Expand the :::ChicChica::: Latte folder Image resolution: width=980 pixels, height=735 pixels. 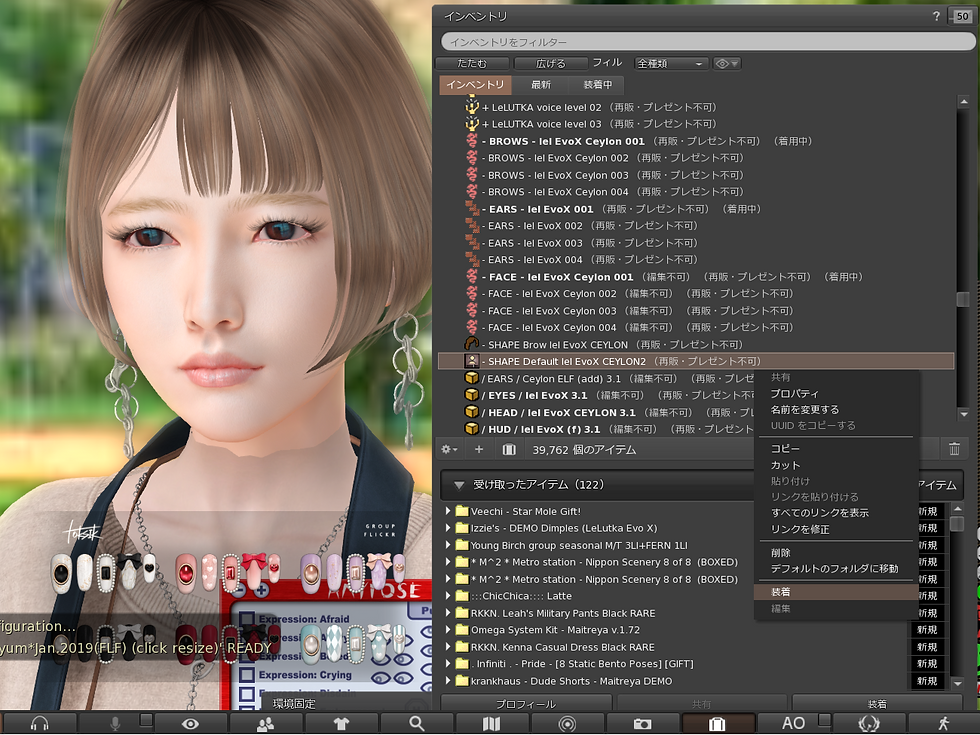[448, 596]
